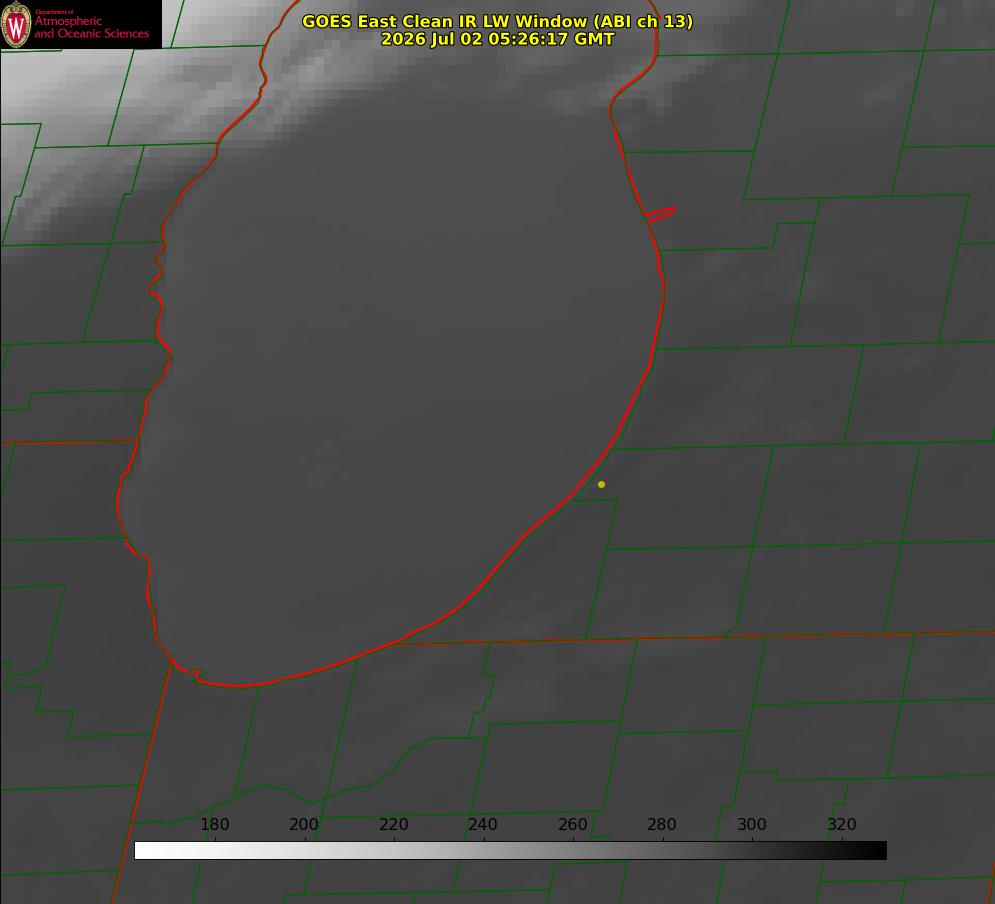995x904 pixels.
Task: Click the mid-gray center of the colorbar
Action: 510,851
